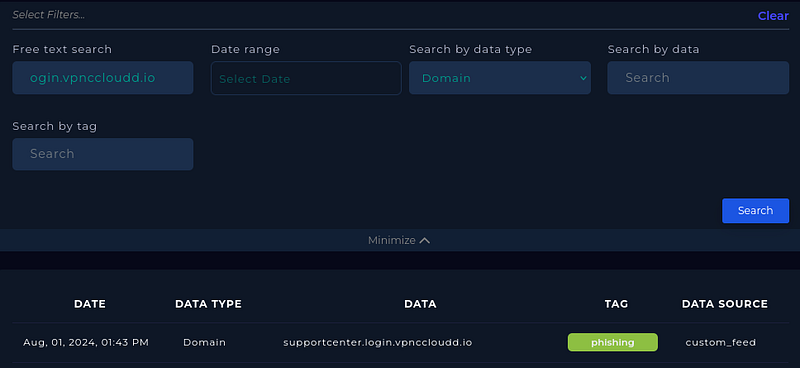Image resolution: width=800 pixels, height=368 pixels.
Task: Collapse the filter panel via Minimize
Action: (399, 240)
